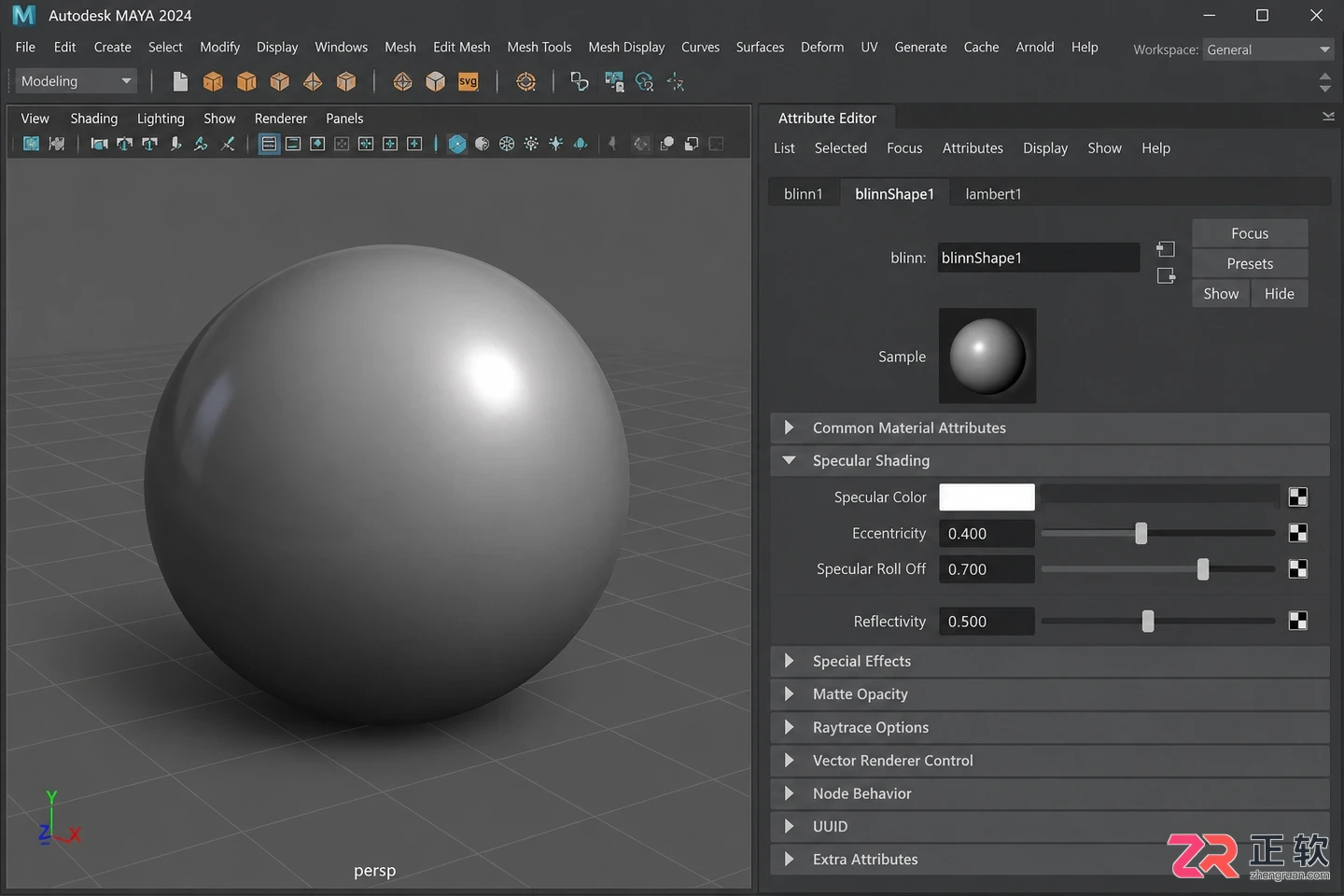Screen dimensions: 1344x896
Task: Open the Arnold menu
Action: click(1035, 47)
